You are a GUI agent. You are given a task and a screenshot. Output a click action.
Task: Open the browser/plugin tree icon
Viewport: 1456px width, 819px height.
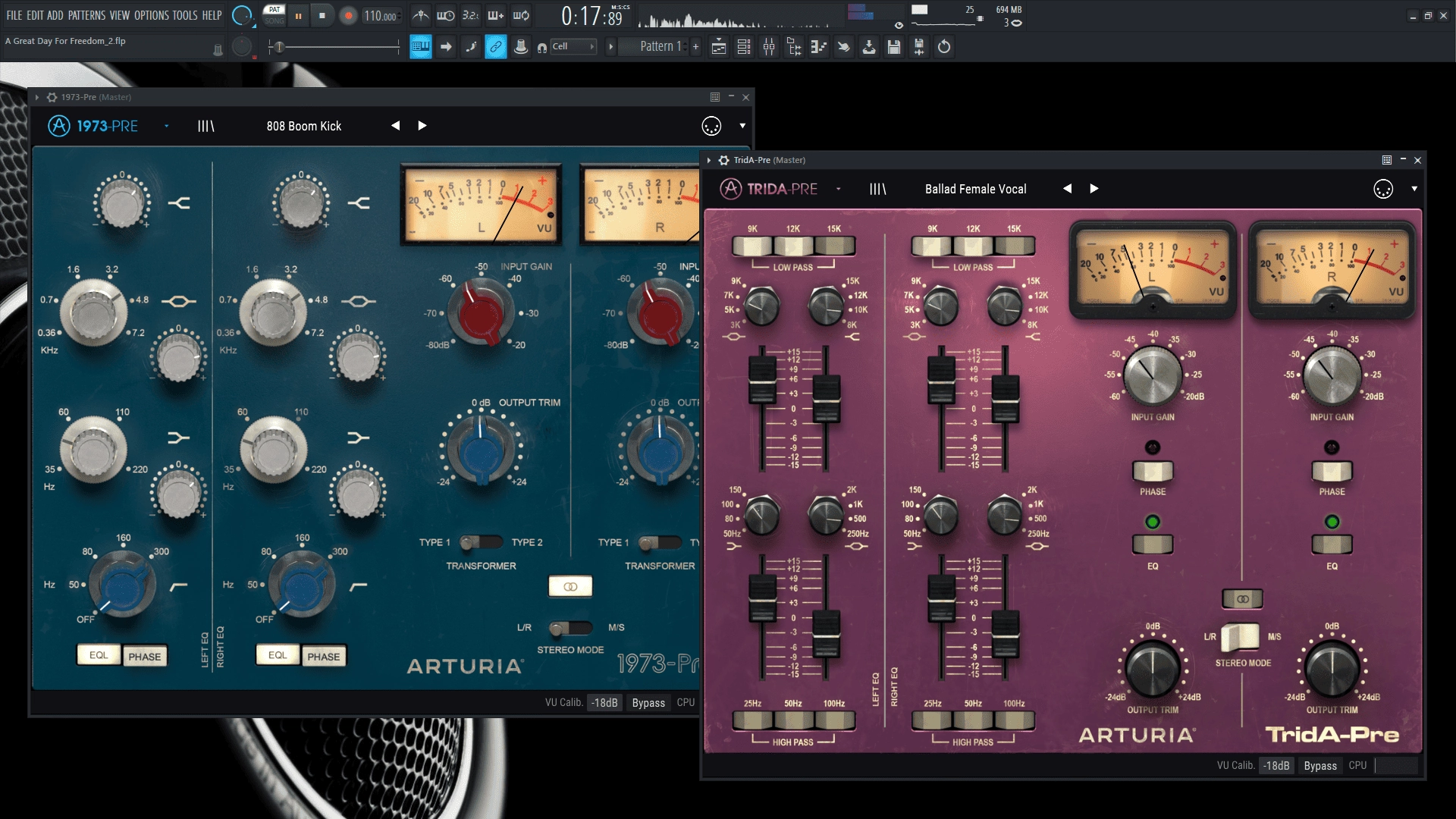[794, 47]
